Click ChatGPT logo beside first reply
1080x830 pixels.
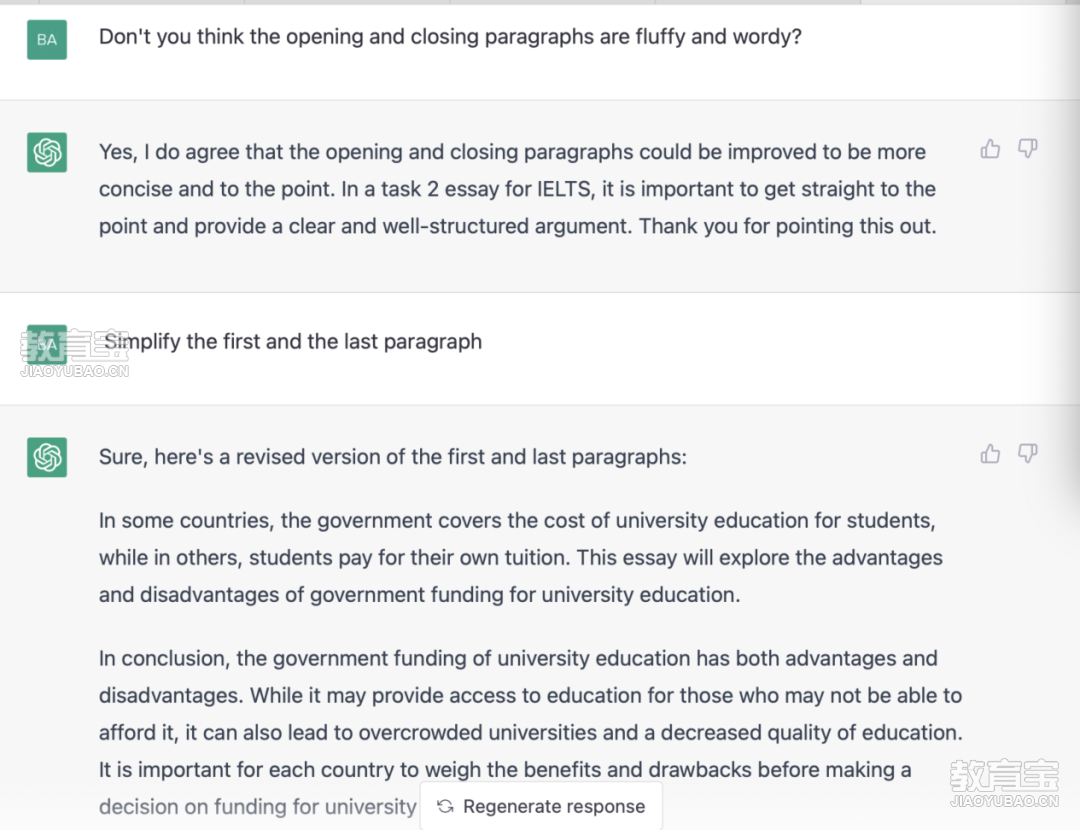[47, 152]
